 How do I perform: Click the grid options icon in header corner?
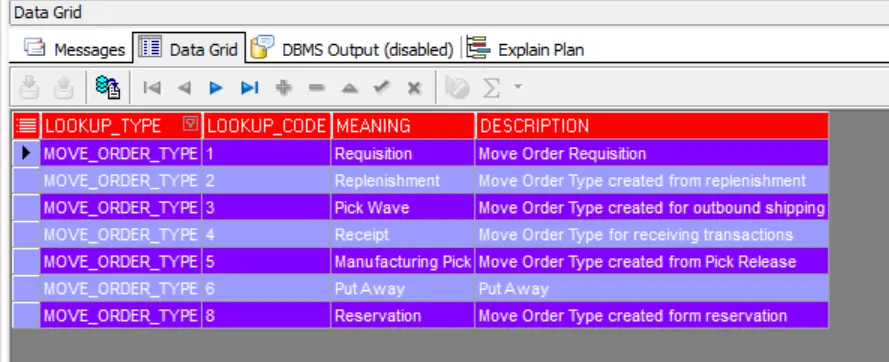(x=26, y=125)
